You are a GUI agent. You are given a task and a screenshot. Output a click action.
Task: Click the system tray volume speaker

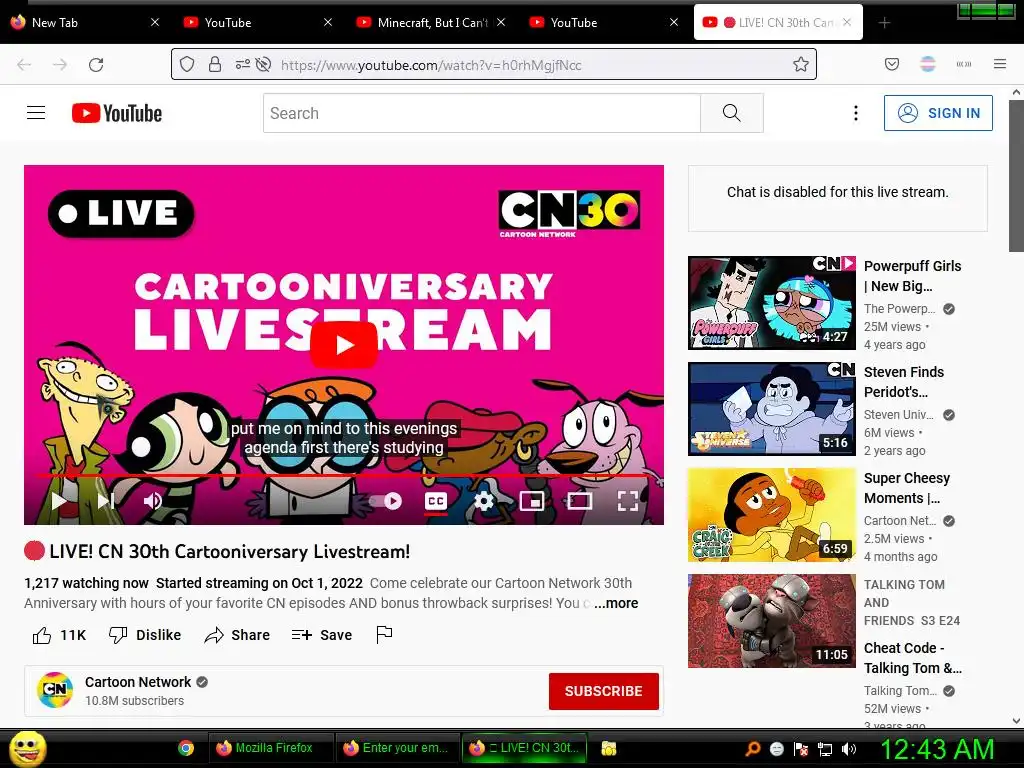(848, 749)
